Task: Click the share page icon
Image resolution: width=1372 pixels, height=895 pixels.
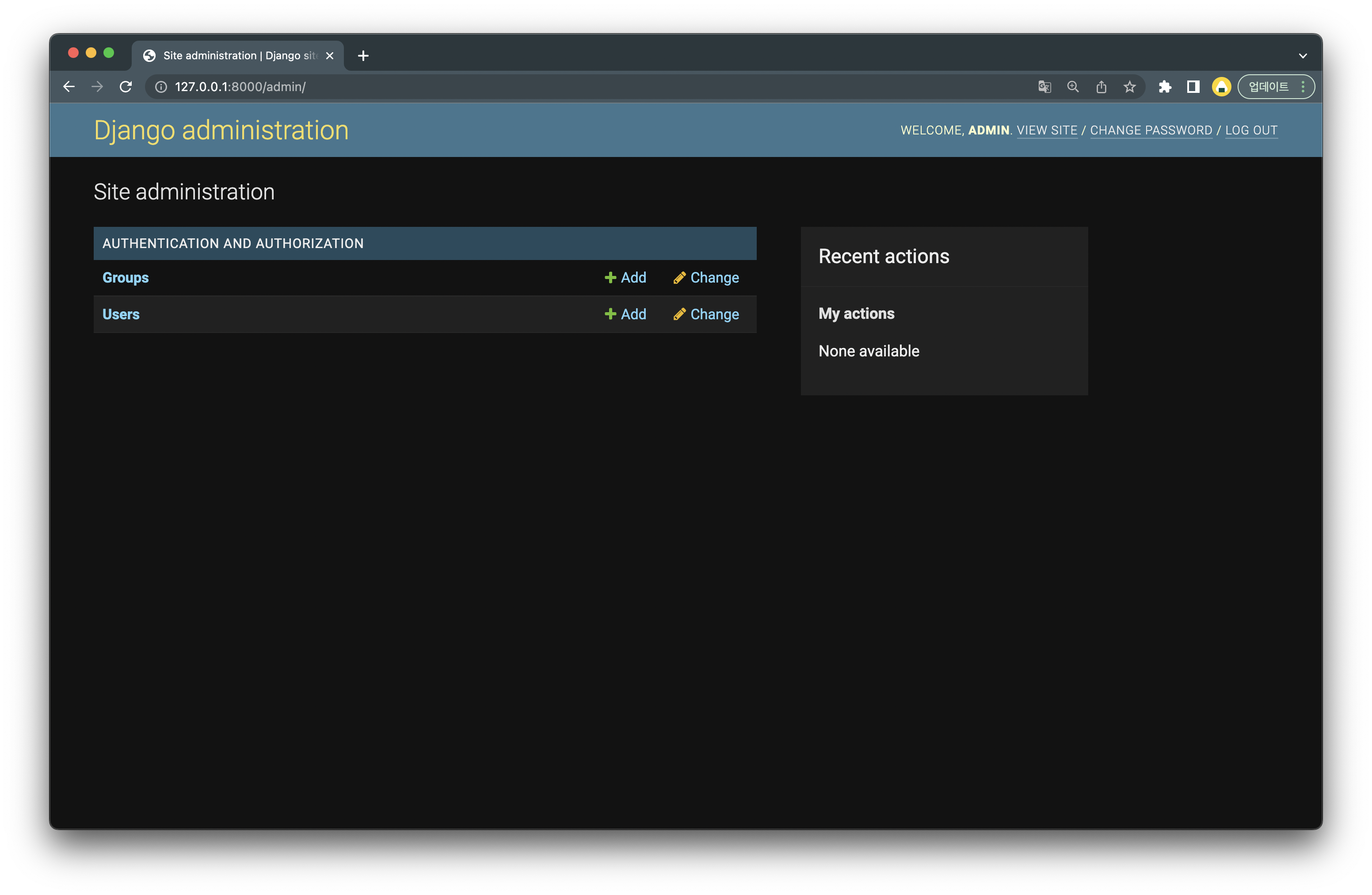Action: [x=1101, y=87]
